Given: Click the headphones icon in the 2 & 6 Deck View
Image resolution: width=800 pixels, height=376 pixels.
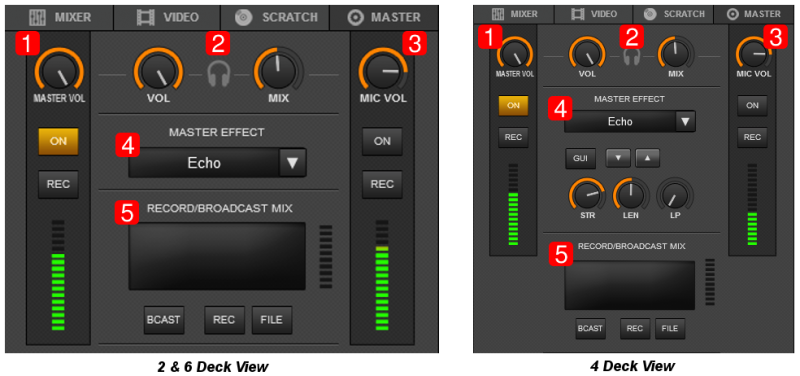Looking at the screenshot, I should (x=219, y=75).
